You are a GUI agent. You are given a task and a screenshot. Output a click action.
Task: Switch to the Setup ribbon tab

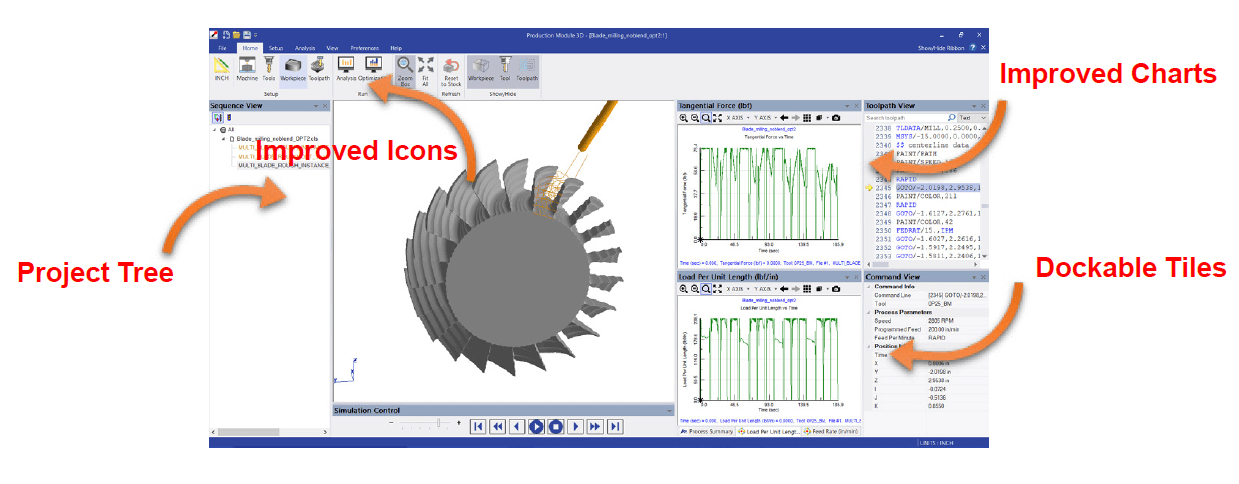pos(276,48)
